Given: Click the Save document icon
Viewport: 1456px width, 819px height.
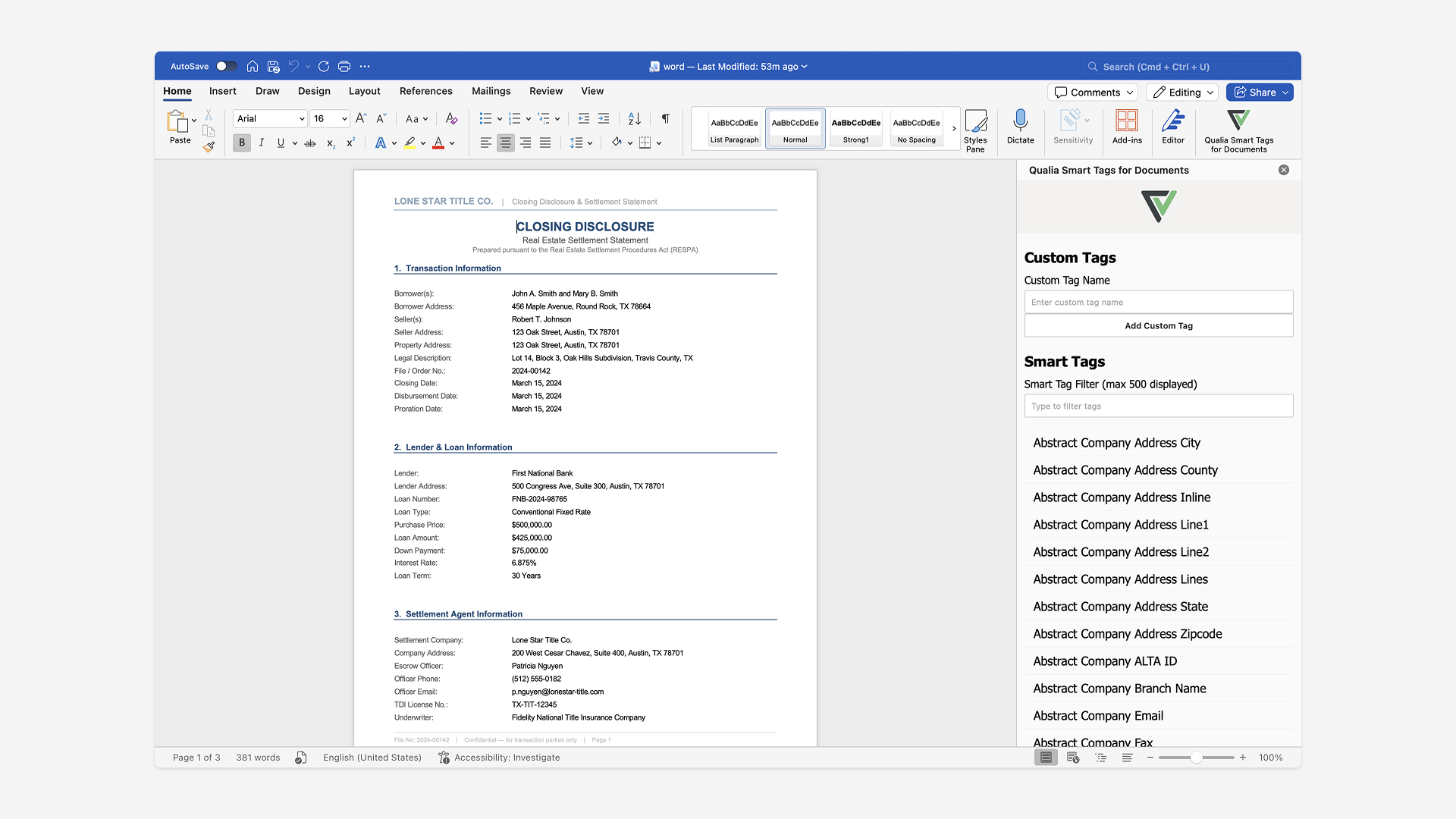Looking at the screenshot, I should tap(274, 67).
